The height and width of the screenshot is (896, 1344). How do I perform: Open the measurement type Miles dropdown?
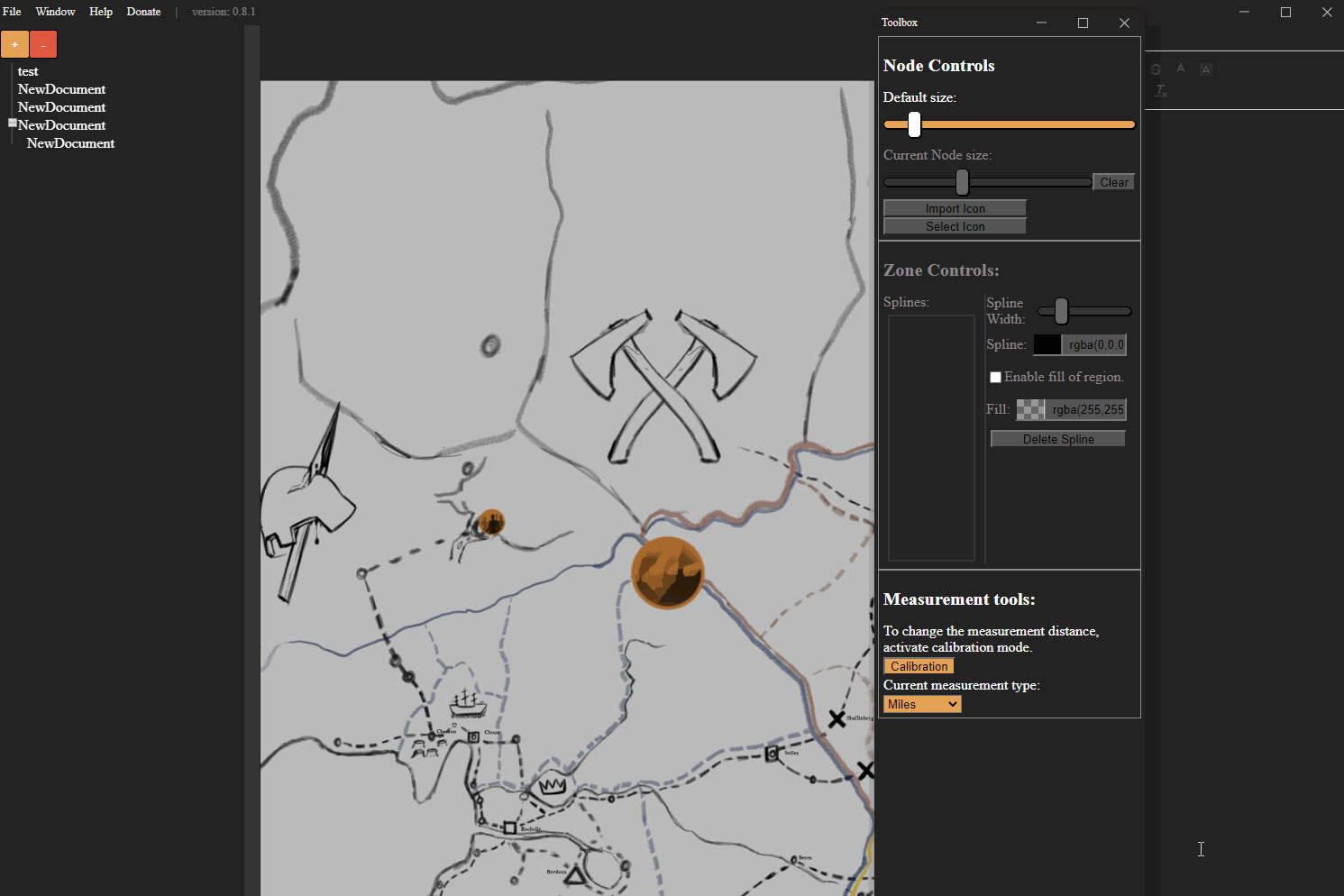(922, 704)
